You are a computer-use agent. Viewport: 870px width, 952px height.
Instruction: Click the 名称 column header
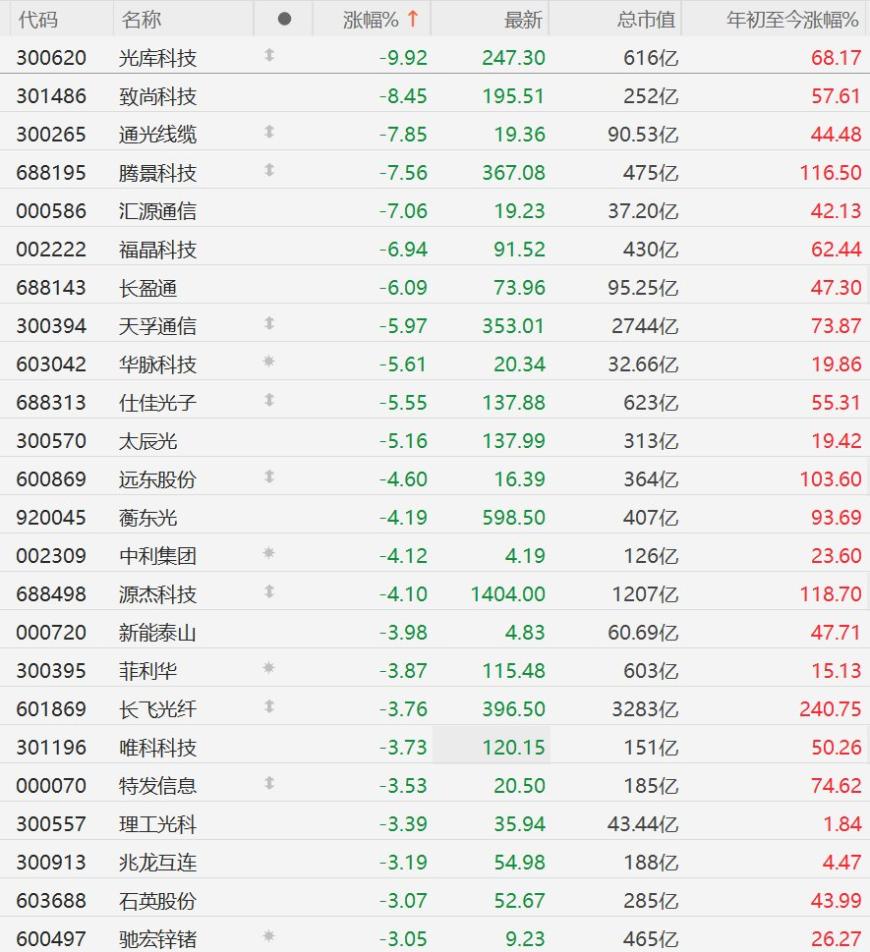coord(141,19)
